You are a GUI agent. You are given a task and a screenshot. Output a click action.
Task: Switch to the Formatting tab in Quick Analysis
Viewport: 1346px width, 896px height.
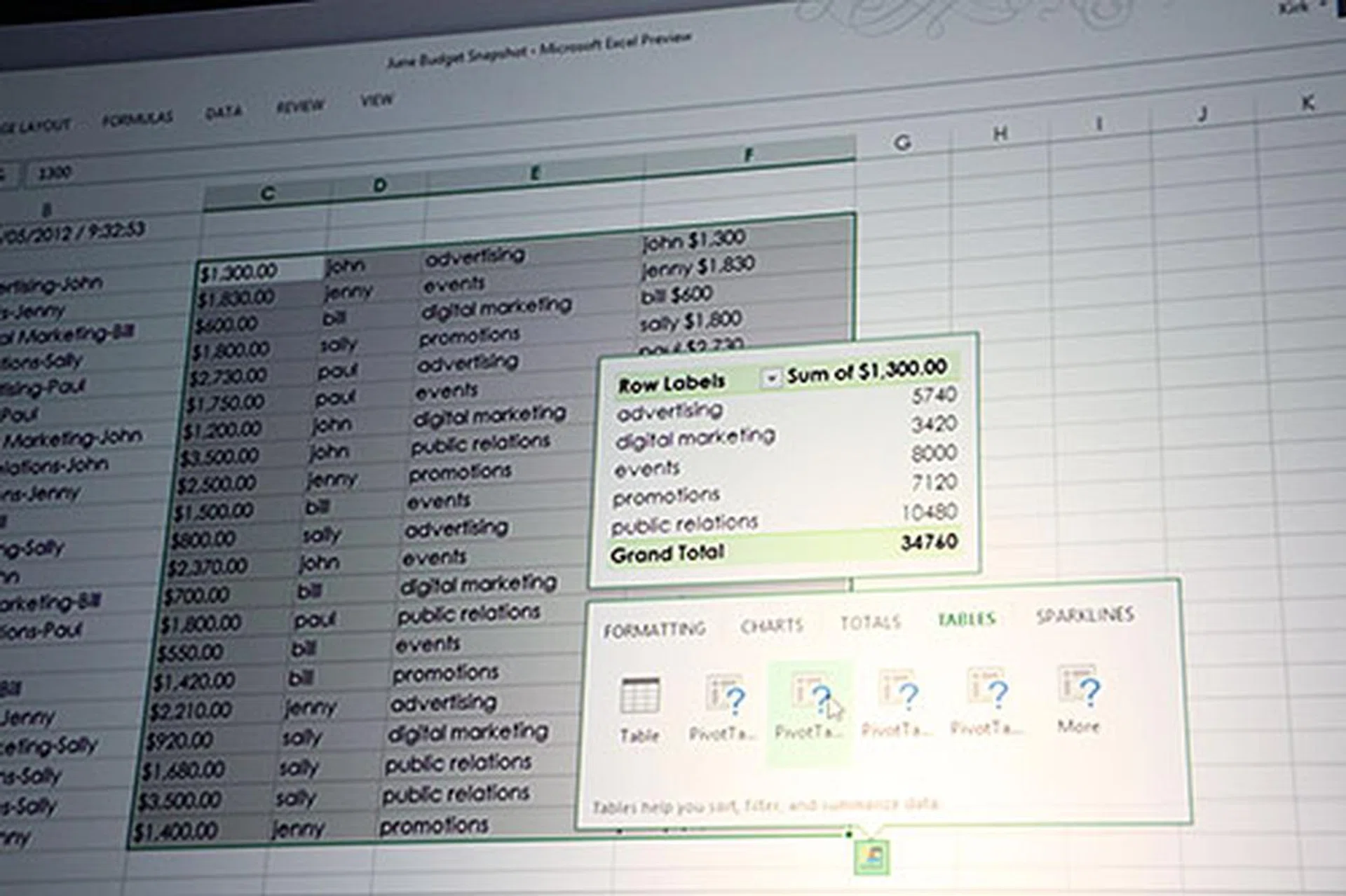click(654, 630)
